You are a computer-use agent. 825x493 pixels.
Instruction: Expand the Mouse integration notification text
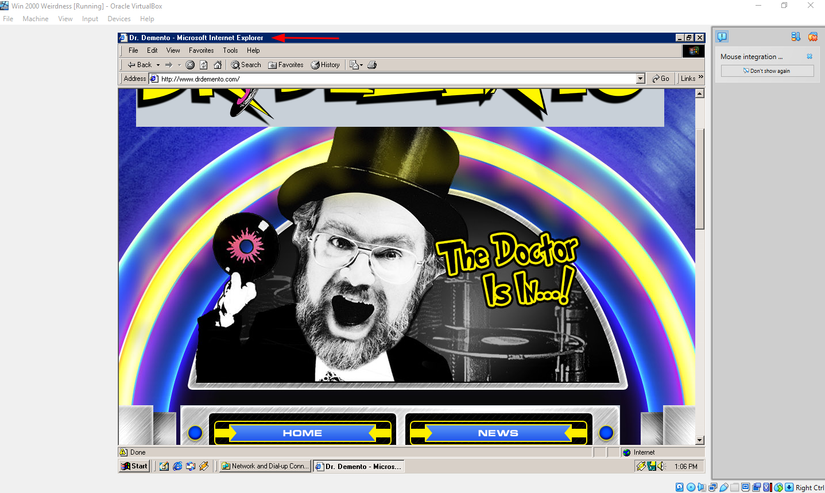(x=751, y=57)
